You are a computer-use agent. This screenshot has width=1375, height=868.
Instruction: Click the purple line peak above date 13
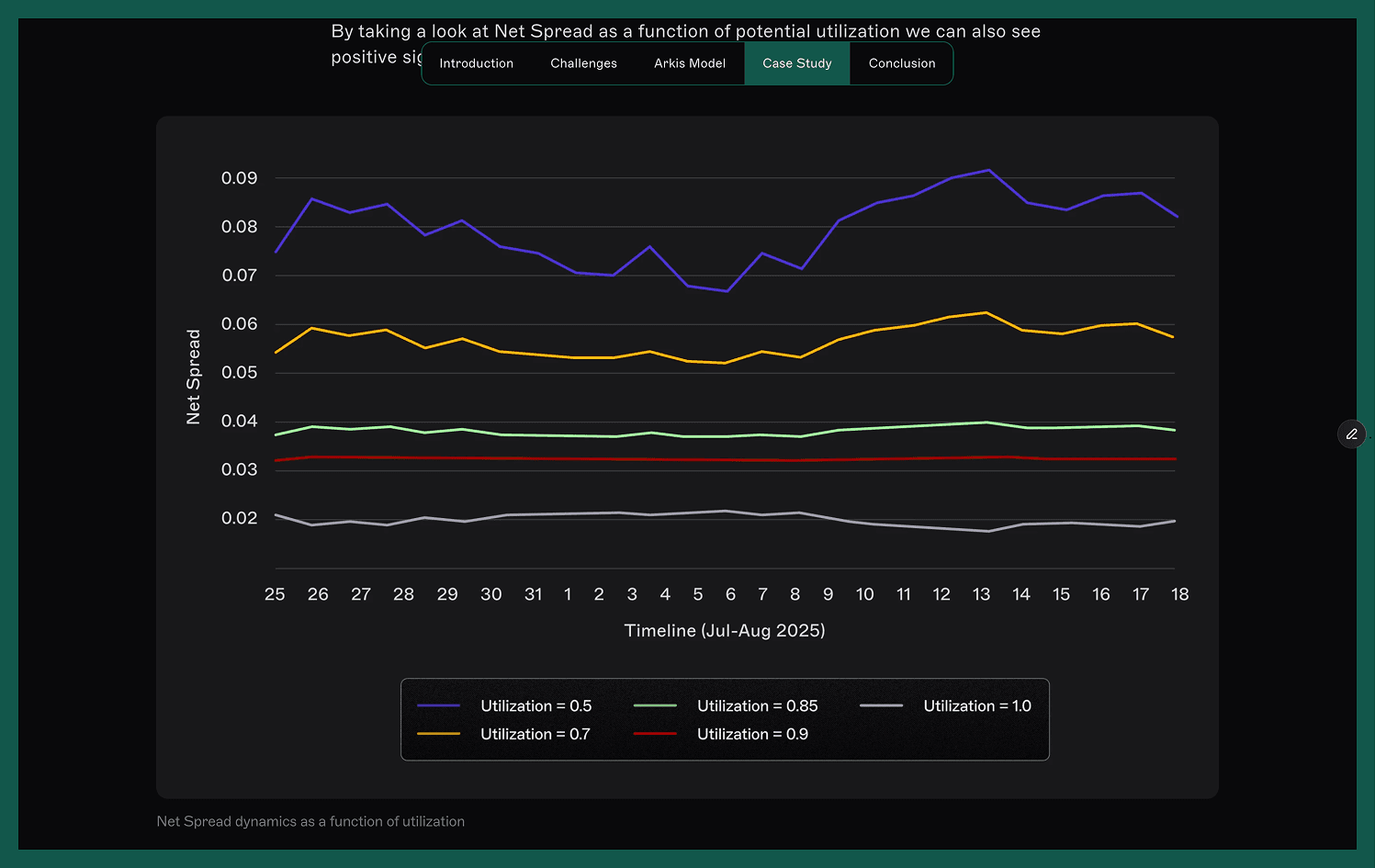[x=988, y=170]
